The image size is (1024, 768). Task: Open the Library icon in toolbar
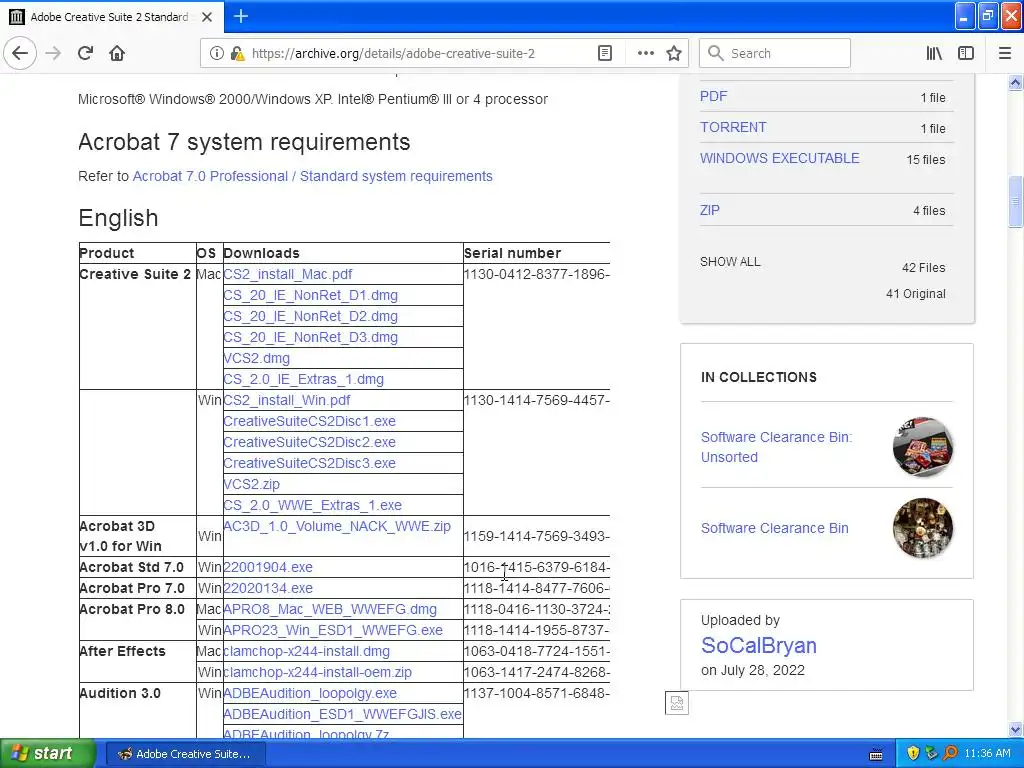pyautogui.click(x=934, y=53)
